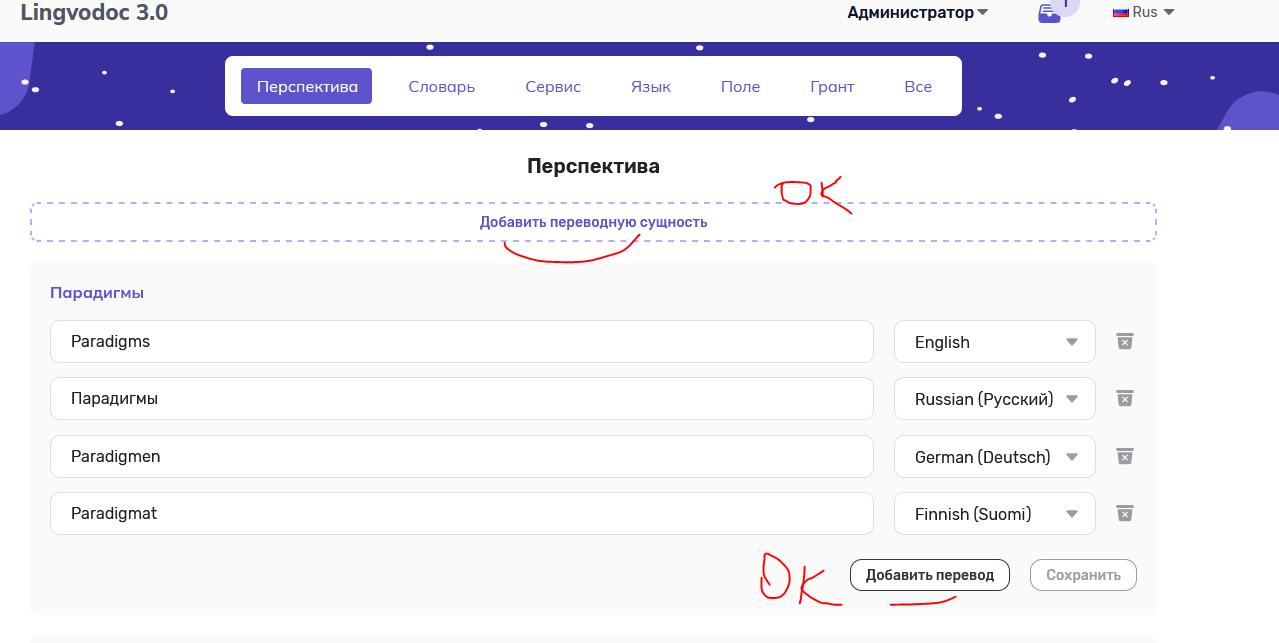Switch to the Все tab
This screenshot has width=1279, height=643.
click(917, 86)
